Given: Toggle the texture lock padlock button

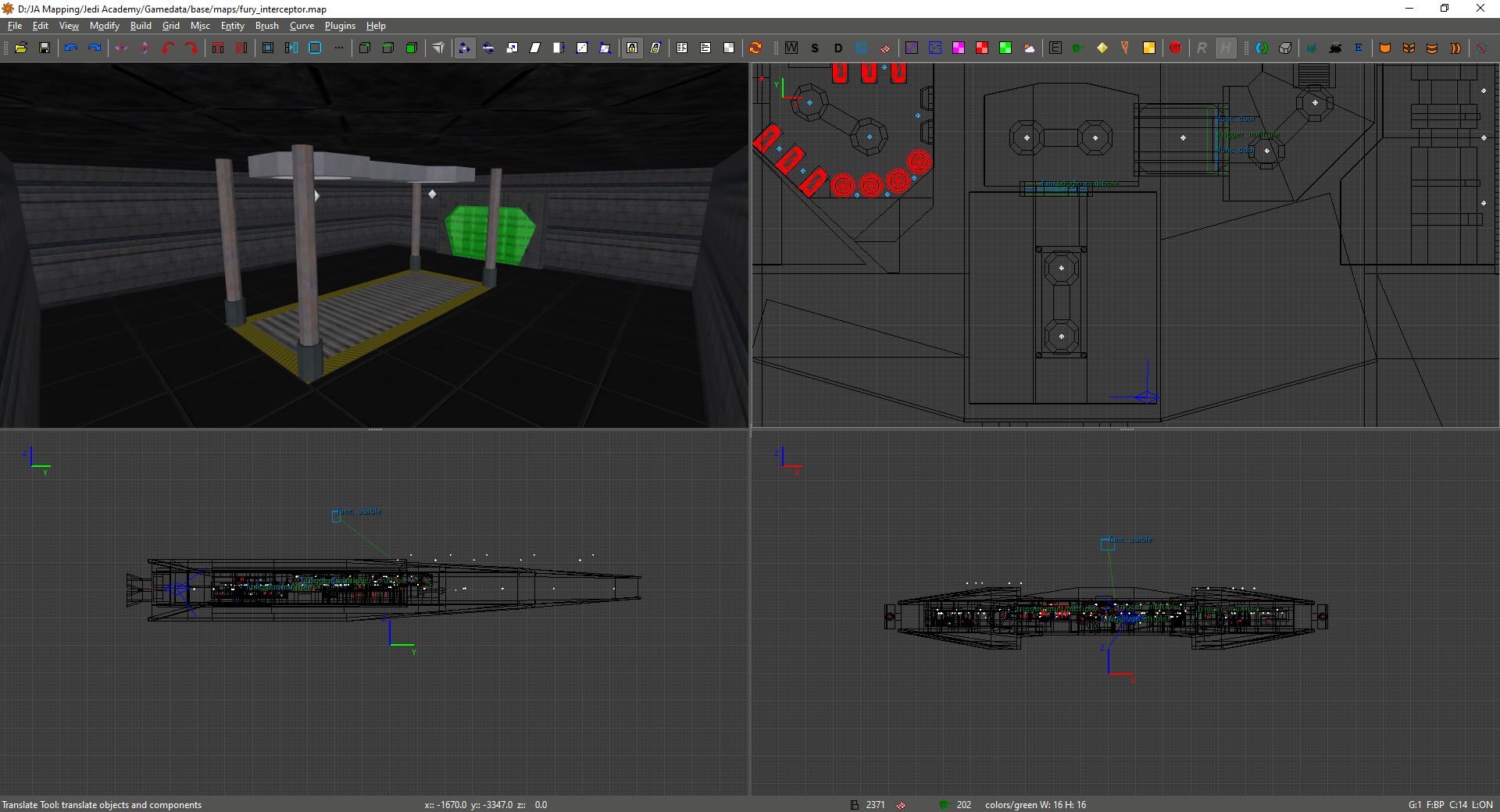Looking at the screenshot, I should click(632, 48).
